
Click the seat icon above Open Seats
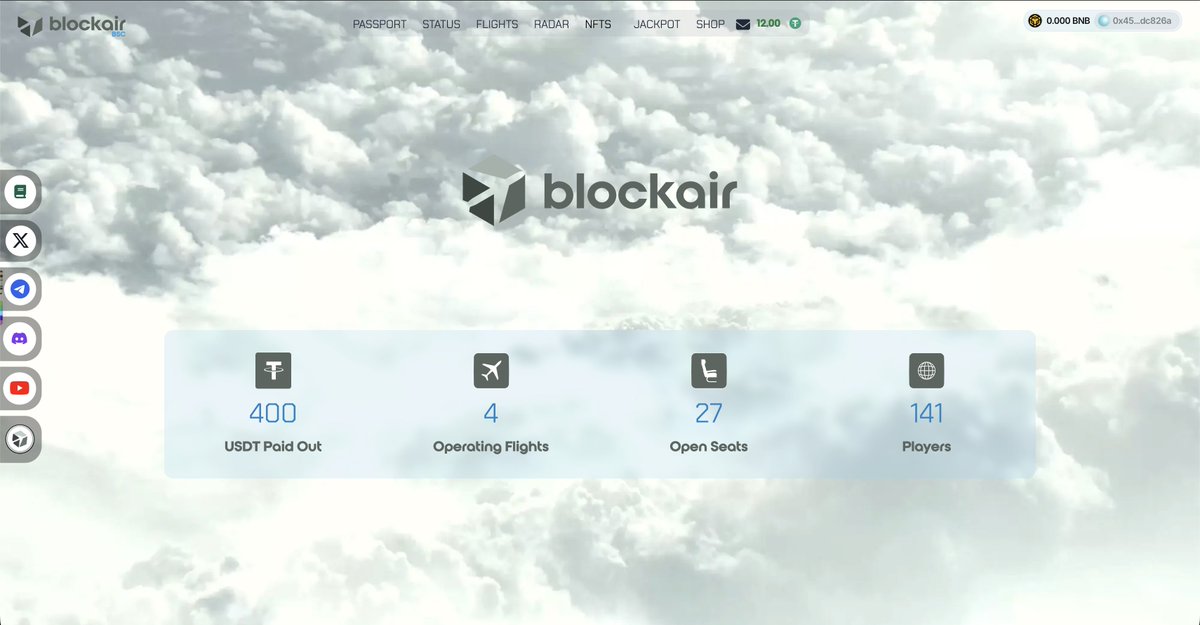coord(709,371)
